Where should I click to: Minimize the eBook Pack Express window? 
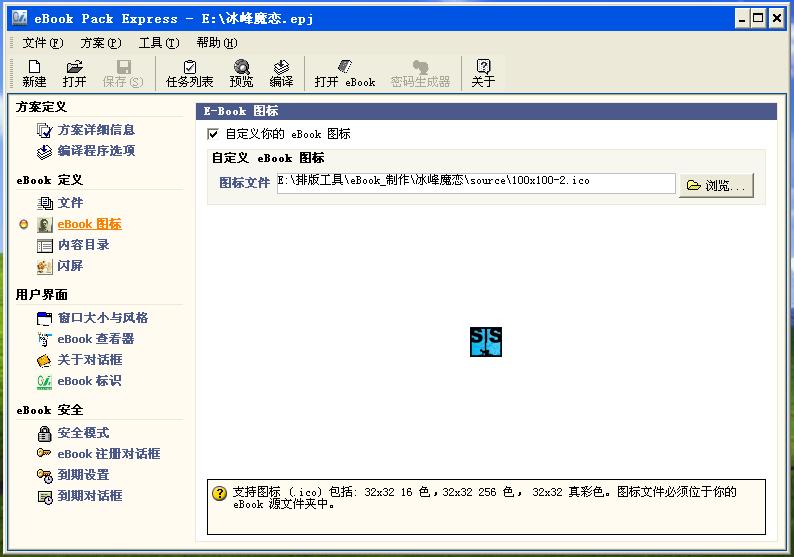tap(742, 19)
